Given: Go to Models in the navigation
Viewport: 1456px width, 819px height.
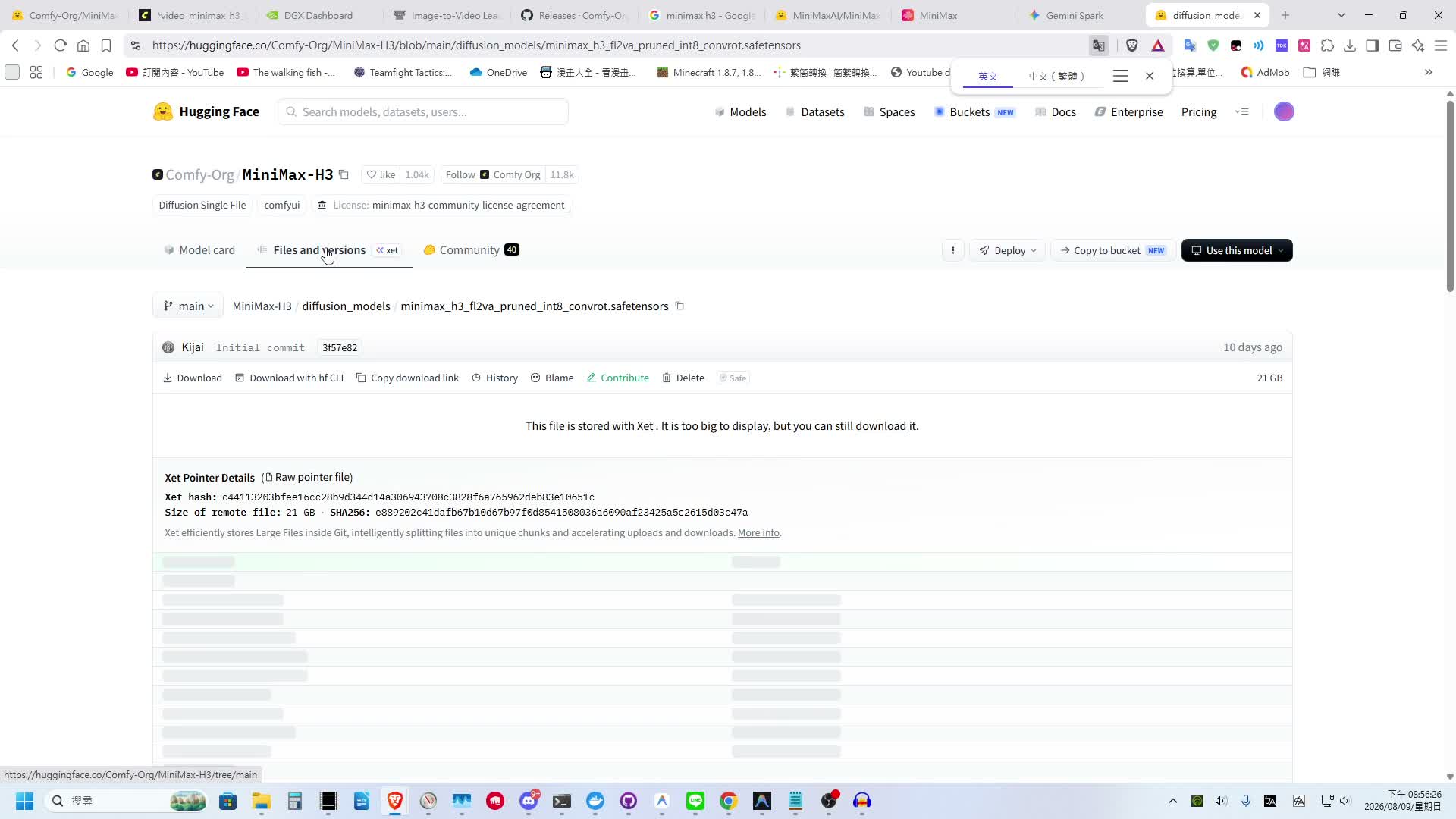Looking at the screenshot, I should pos(740,111).
